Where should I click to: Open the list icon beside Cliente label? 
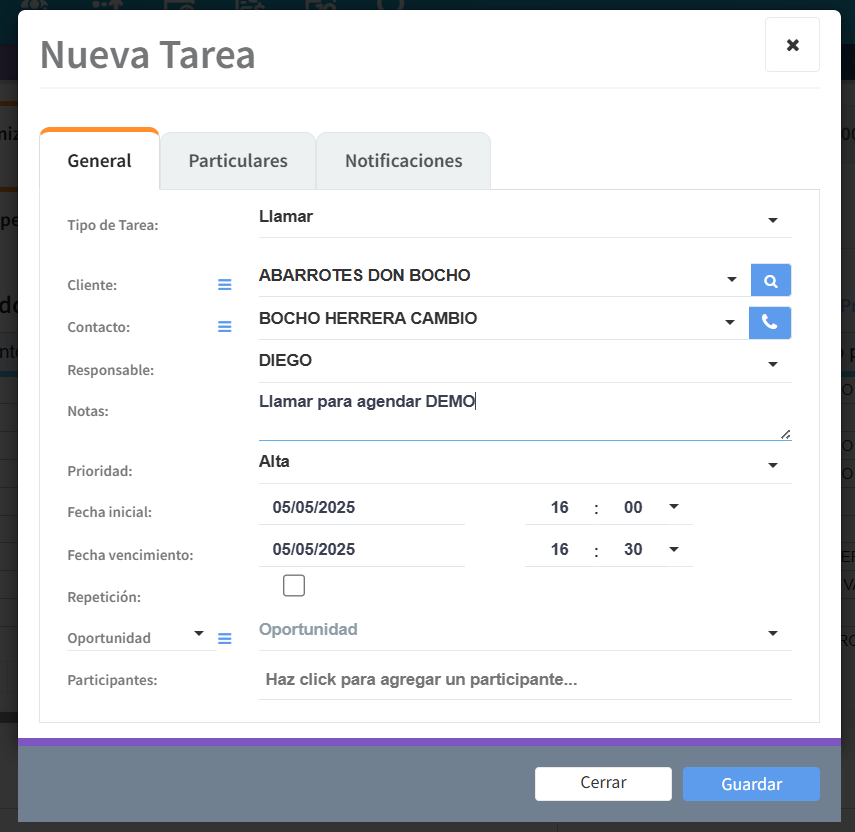point(225,285)
